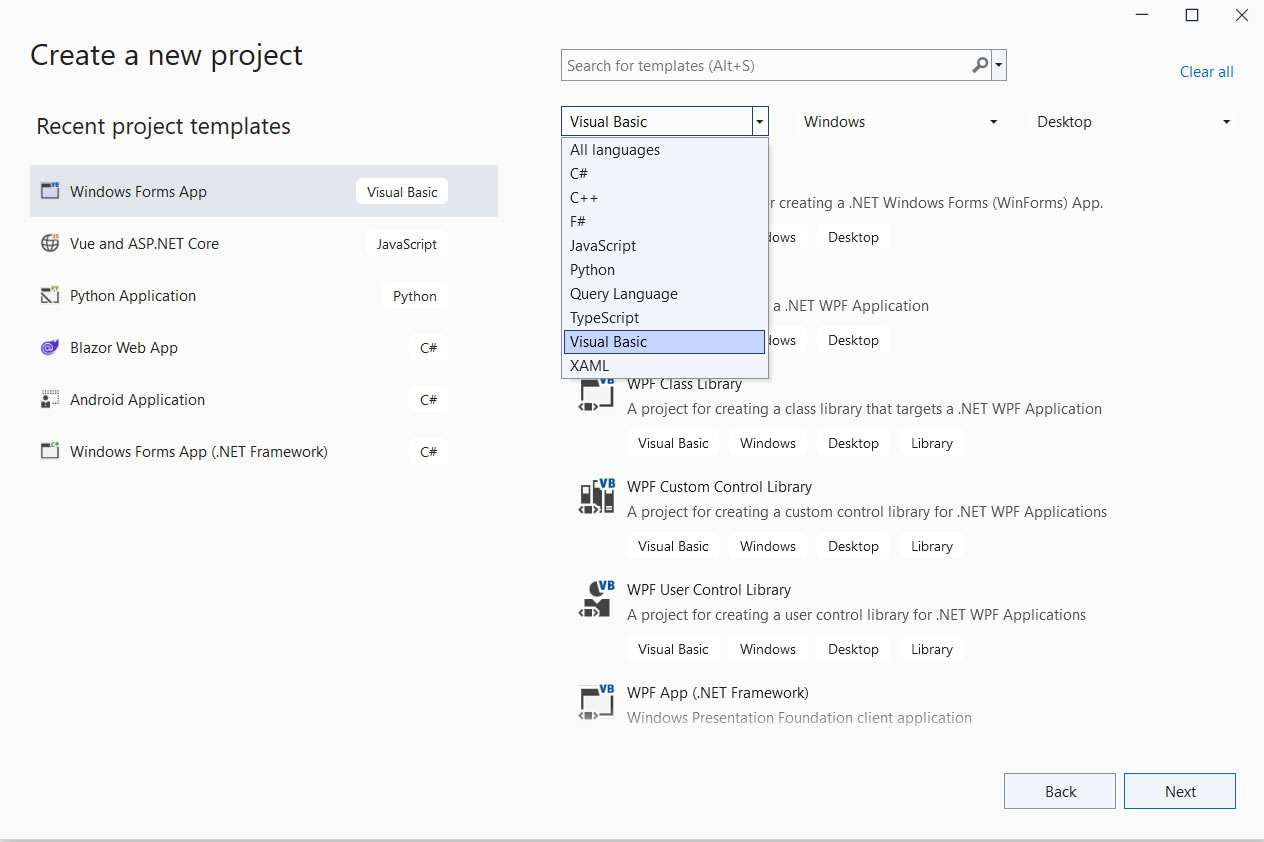
Task: Collapse the Visual Basic language dropdown arrow
Action: pos(760,122)
